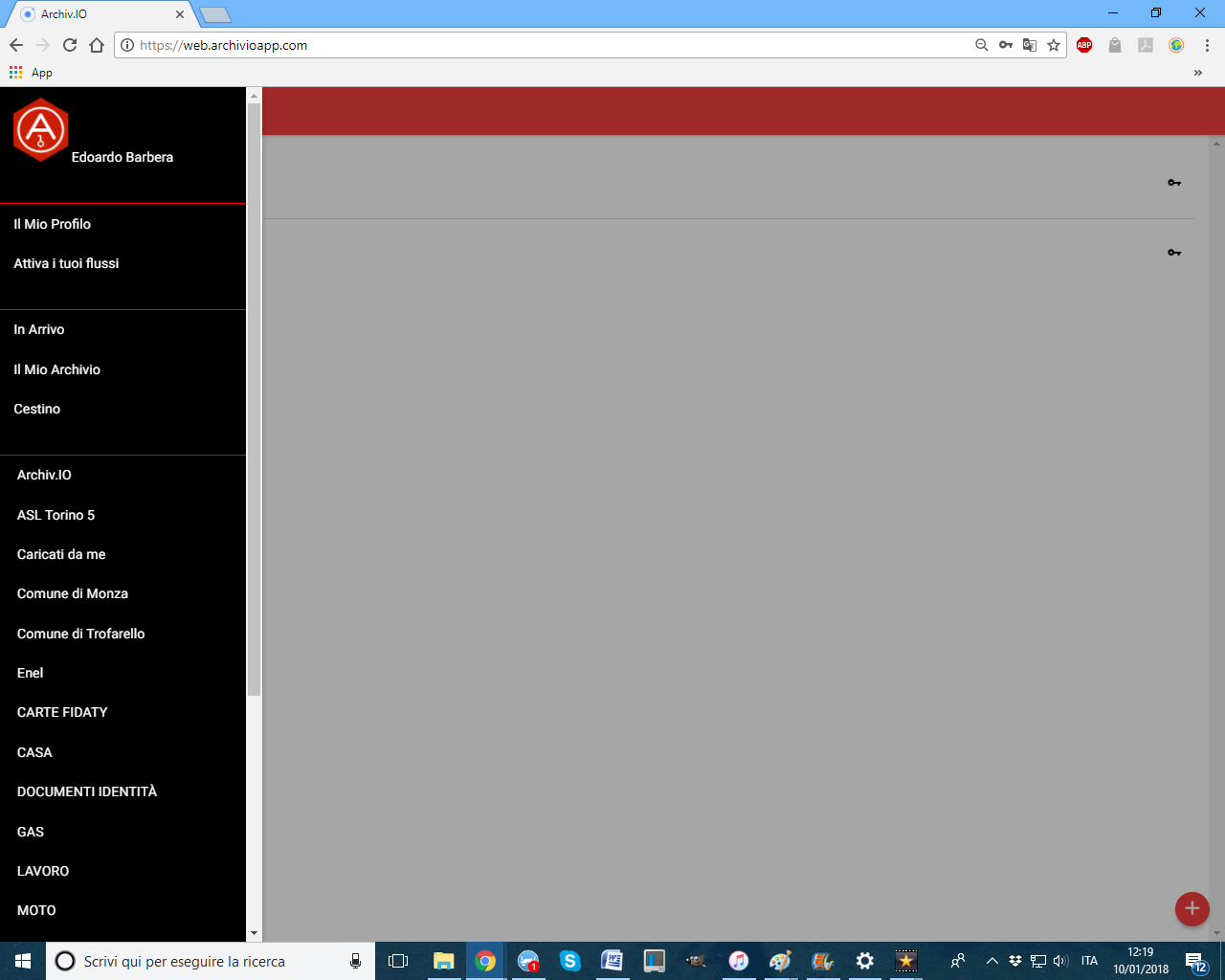
Task: Click the taskbar microphone icon
Action: coord(356,961)
